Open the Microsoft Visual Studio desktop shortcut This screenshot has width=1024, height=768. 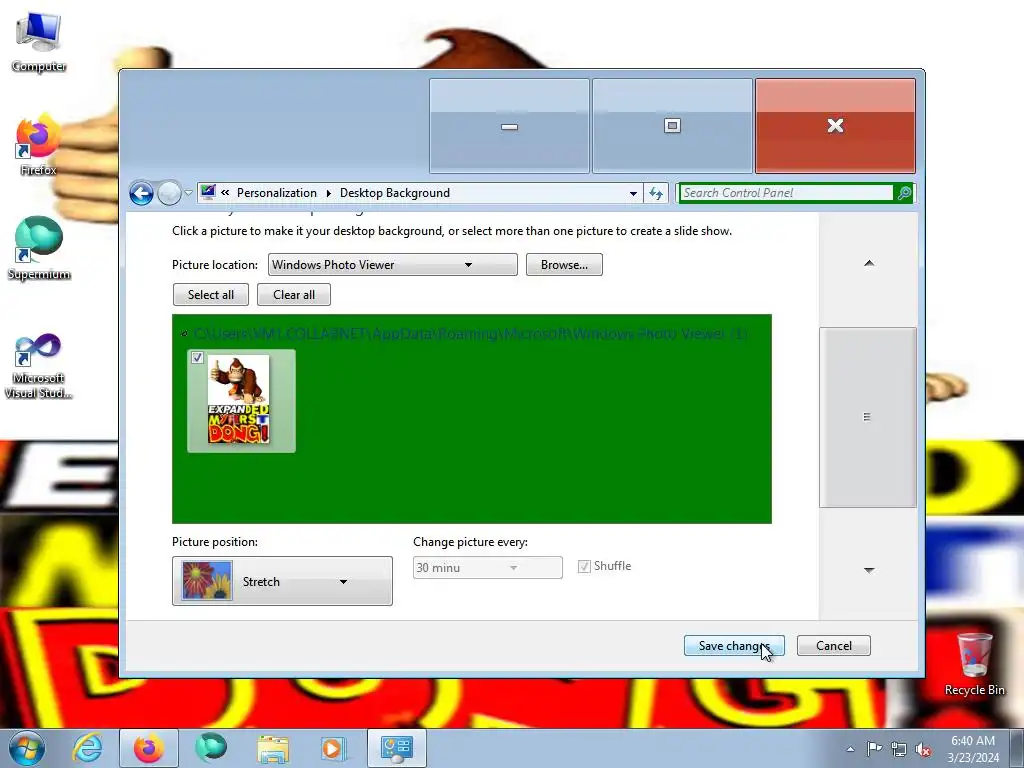39,366
